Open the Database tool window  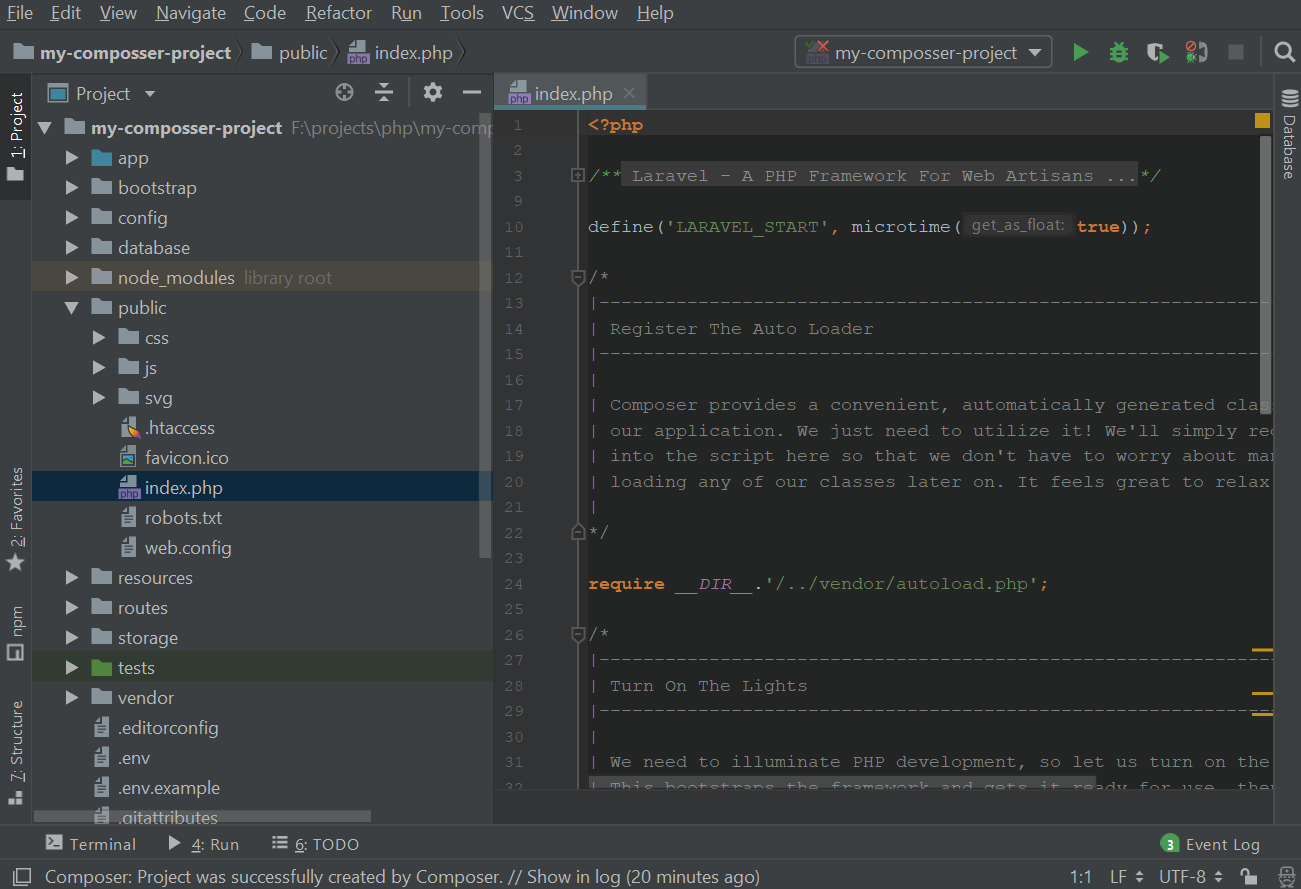1289,134
